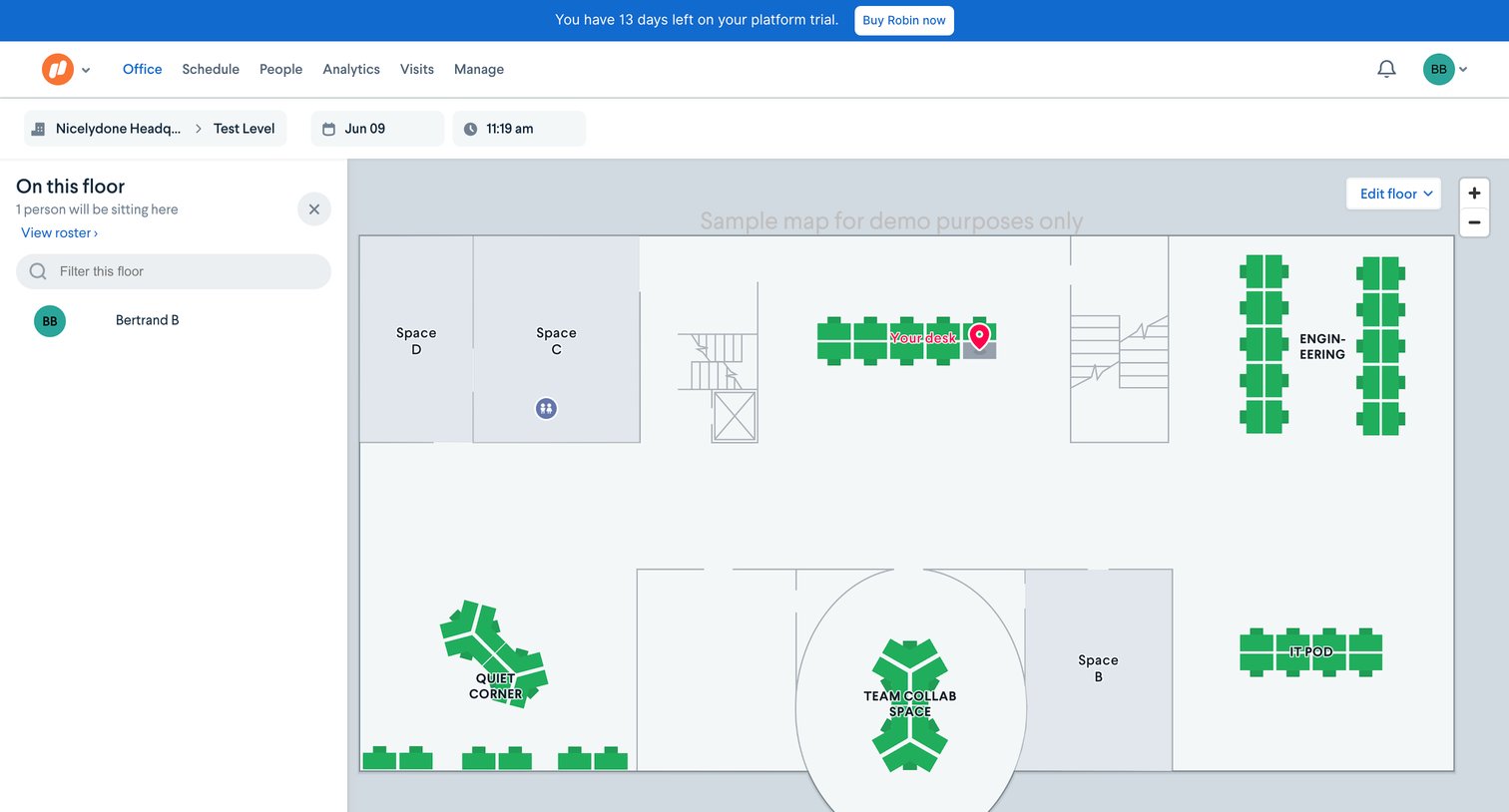Click the ENGIN-EERING zone label

(x=1322, y=346)
